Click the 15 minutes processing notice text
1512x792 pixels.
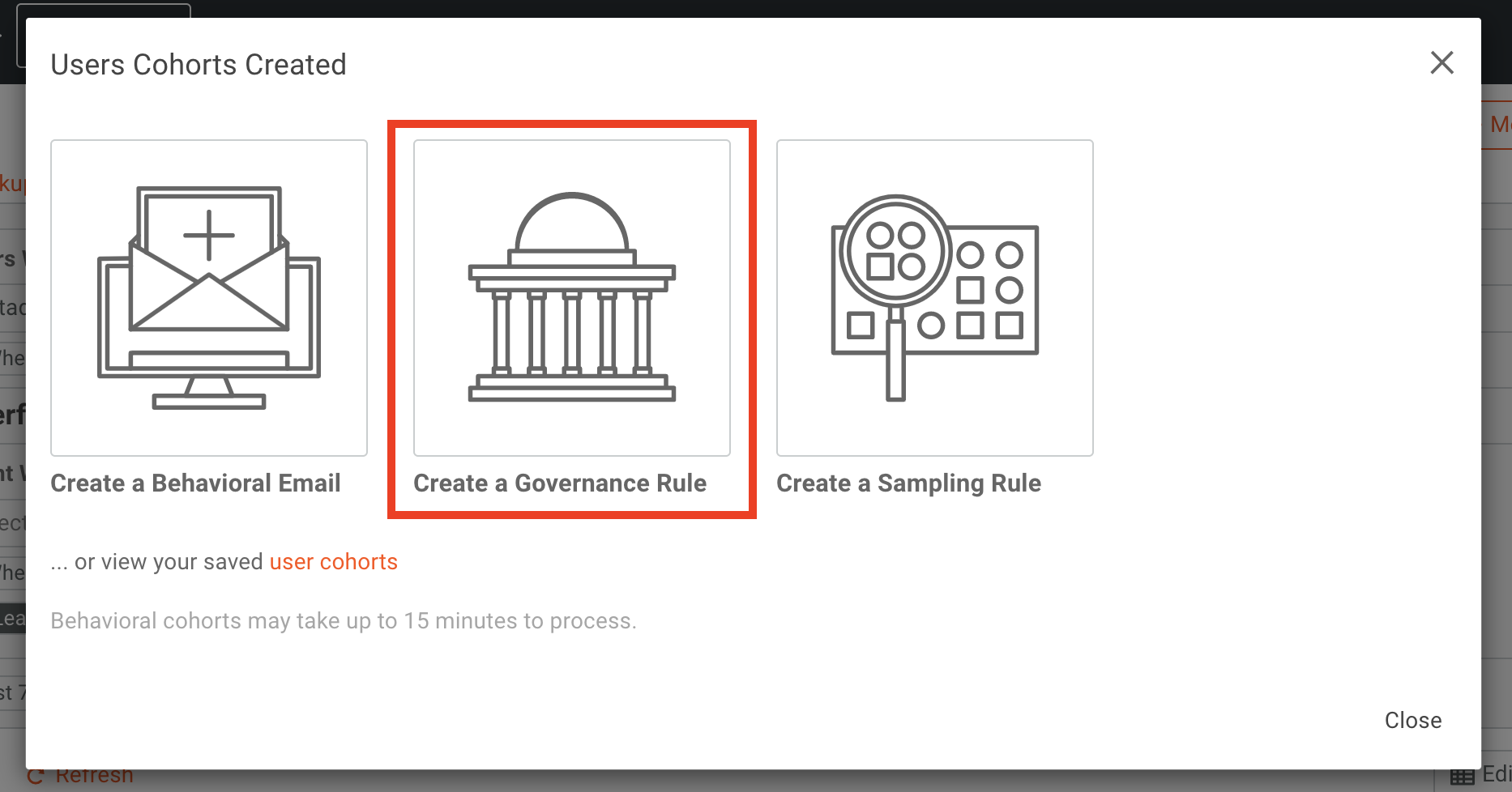pyautogui.click(x=344, y=621)
